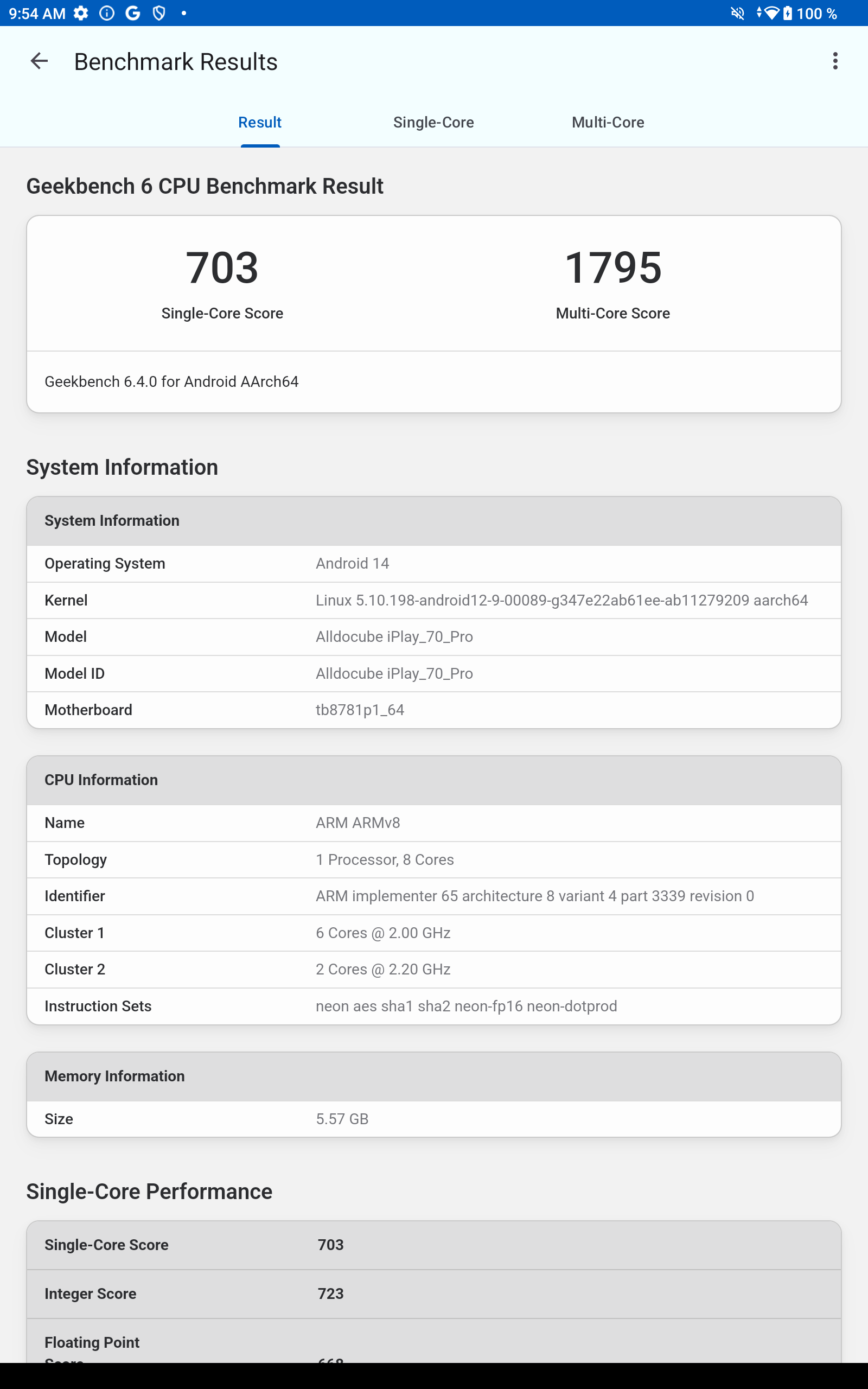Tap the Linux kernel version value
The width and height of the screenshot is (868, 1389).
click(x=562, y=601)
